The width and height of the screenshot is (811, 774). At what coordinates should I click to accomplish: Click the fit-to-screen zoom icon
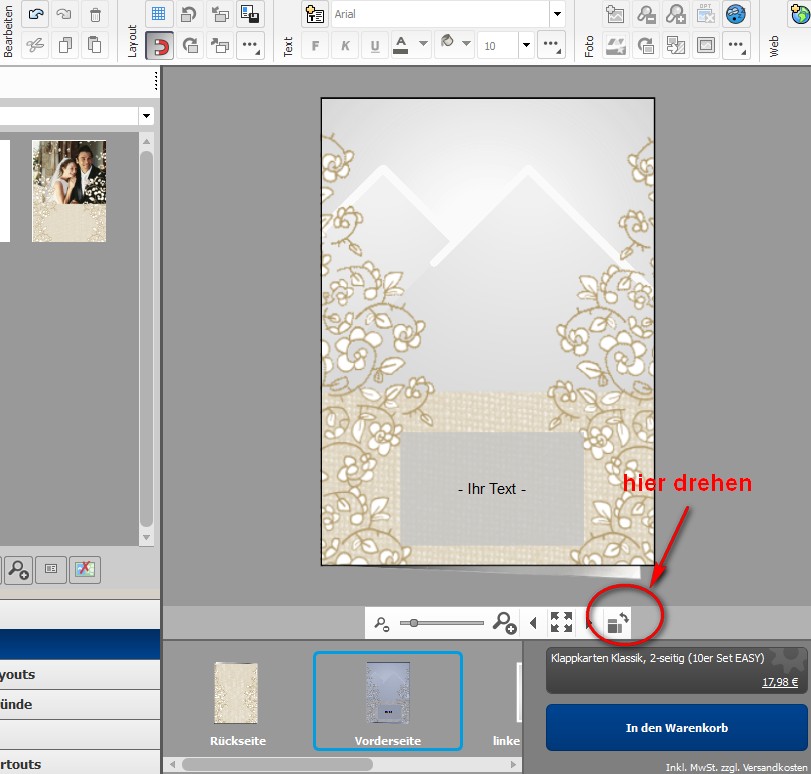[x=562, y=623]
